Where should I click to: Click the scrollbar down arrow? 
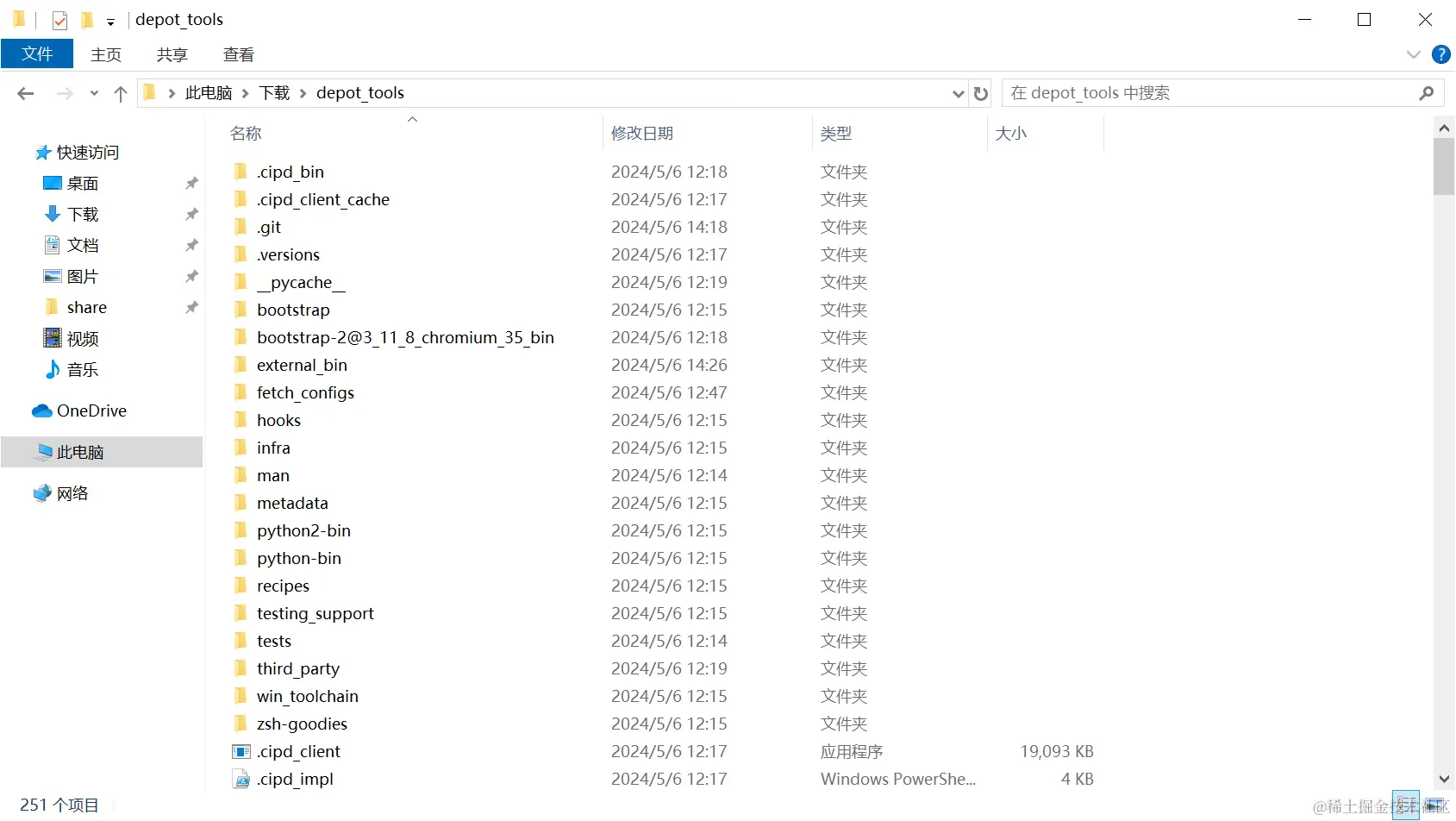click(x=1444, y=779)
